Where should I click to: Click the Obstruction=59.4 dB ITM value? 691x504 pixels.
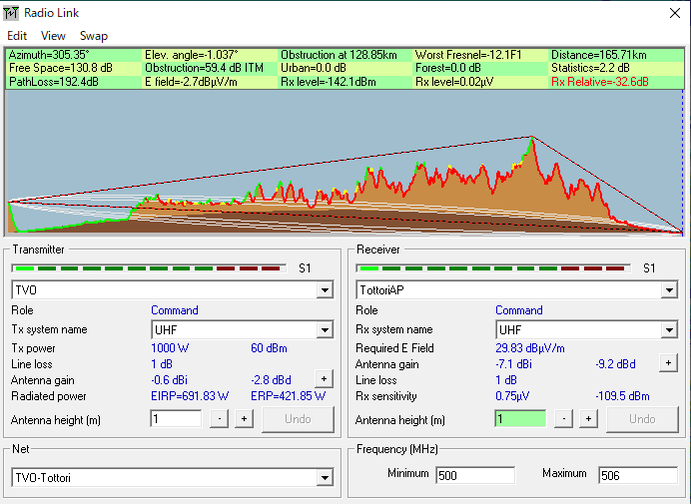point(204,68)
